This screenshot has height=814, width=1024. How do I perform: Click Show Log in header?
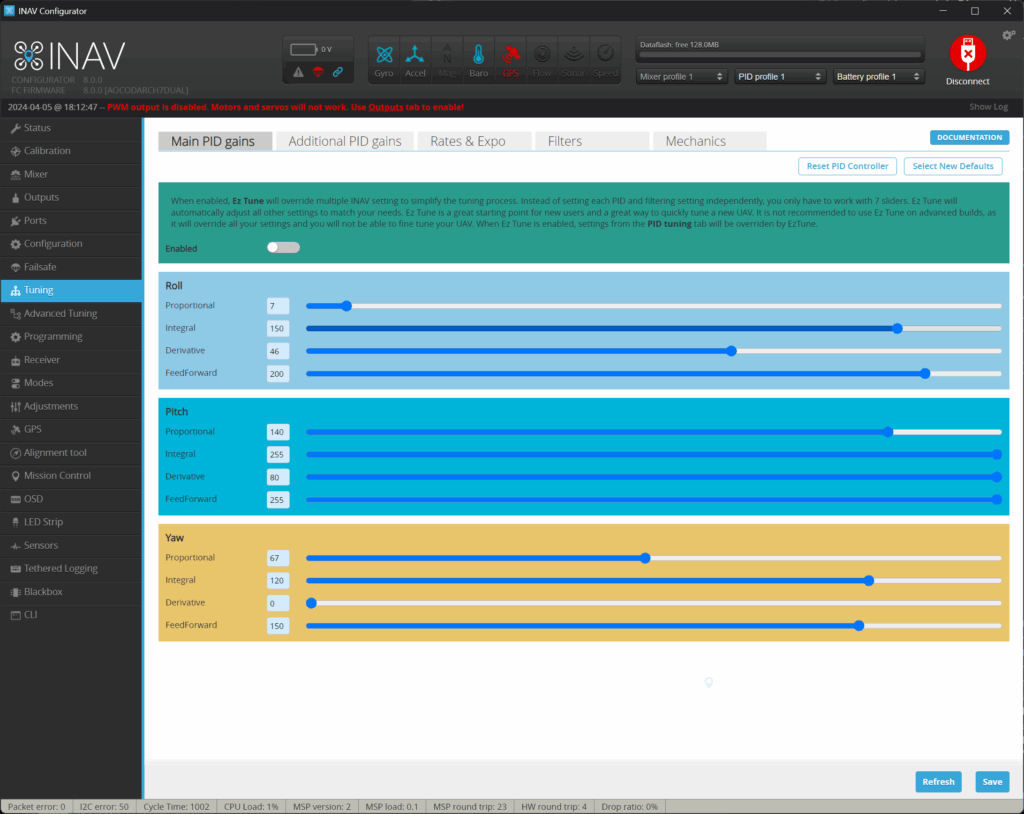click(x=988, y=106)
